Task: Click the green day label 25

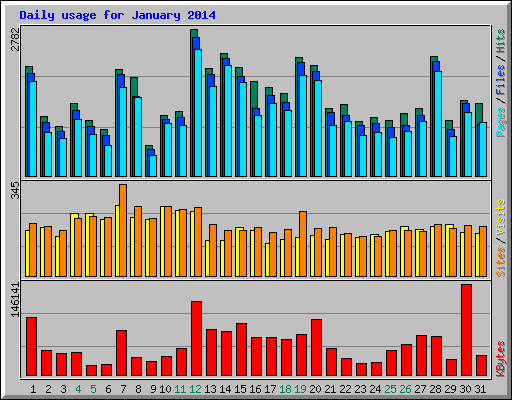Action: pyautogui.click(x=390, y=389)
